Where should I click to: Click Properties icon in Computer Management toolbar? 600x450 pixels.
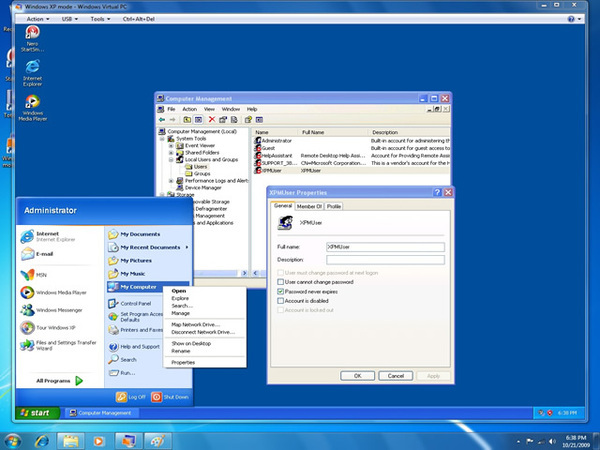[223, 120]
